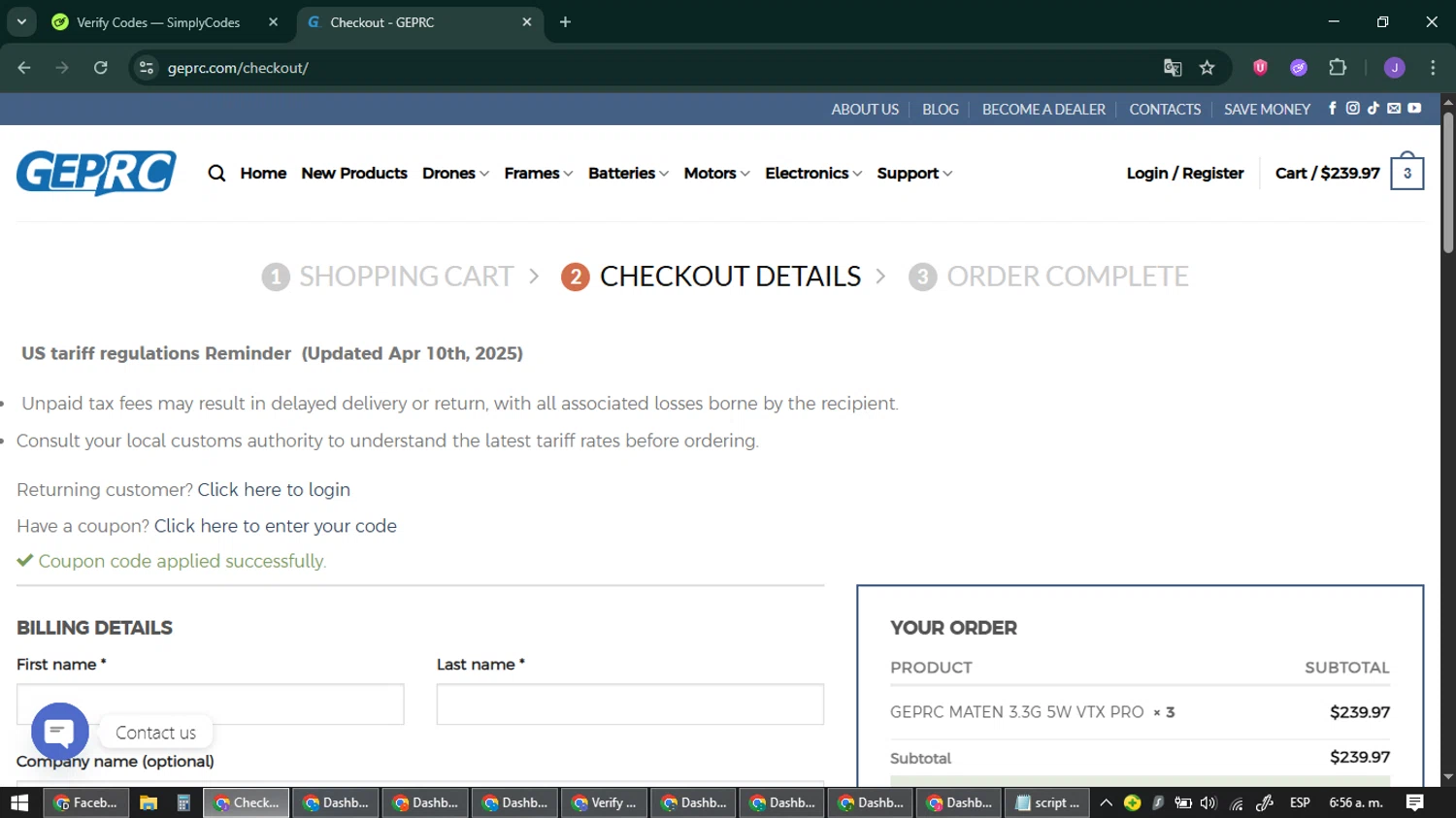Screen dimensions: 1456x818
Task: Open the Extensions puzzle icon
Action: click(x=1338, y=68)
